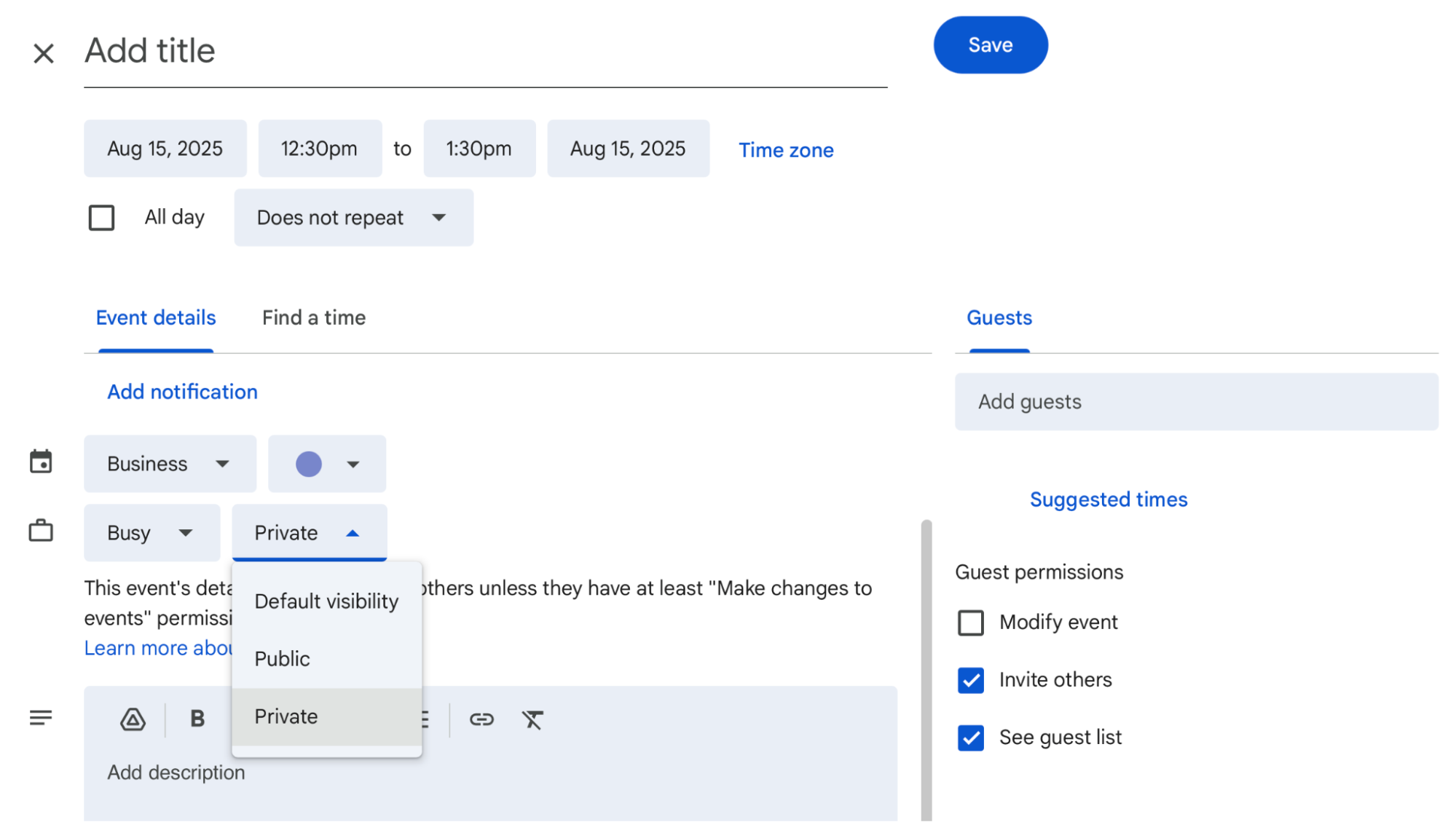Screen dimensions: 1456x822
Task: Uncheck Invite others permission
Action: 971,680
